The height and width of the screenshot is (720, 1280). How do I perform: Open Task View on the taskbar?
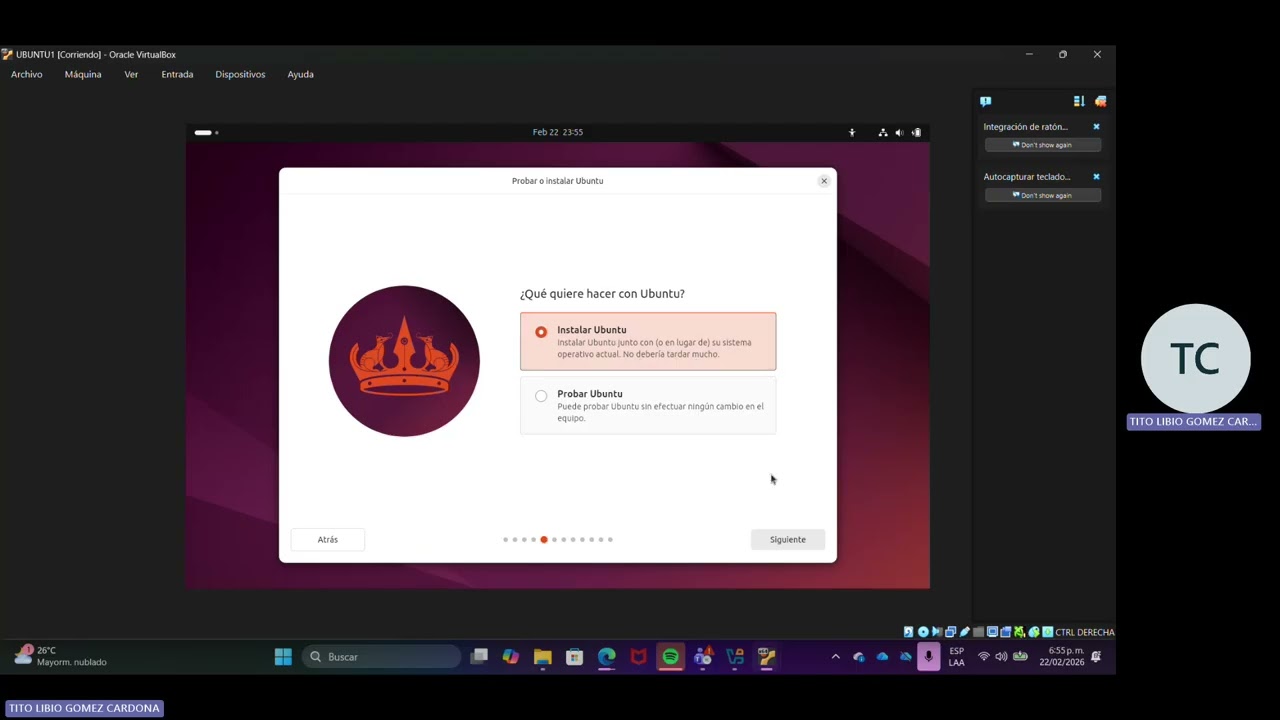tap(479, 657)
